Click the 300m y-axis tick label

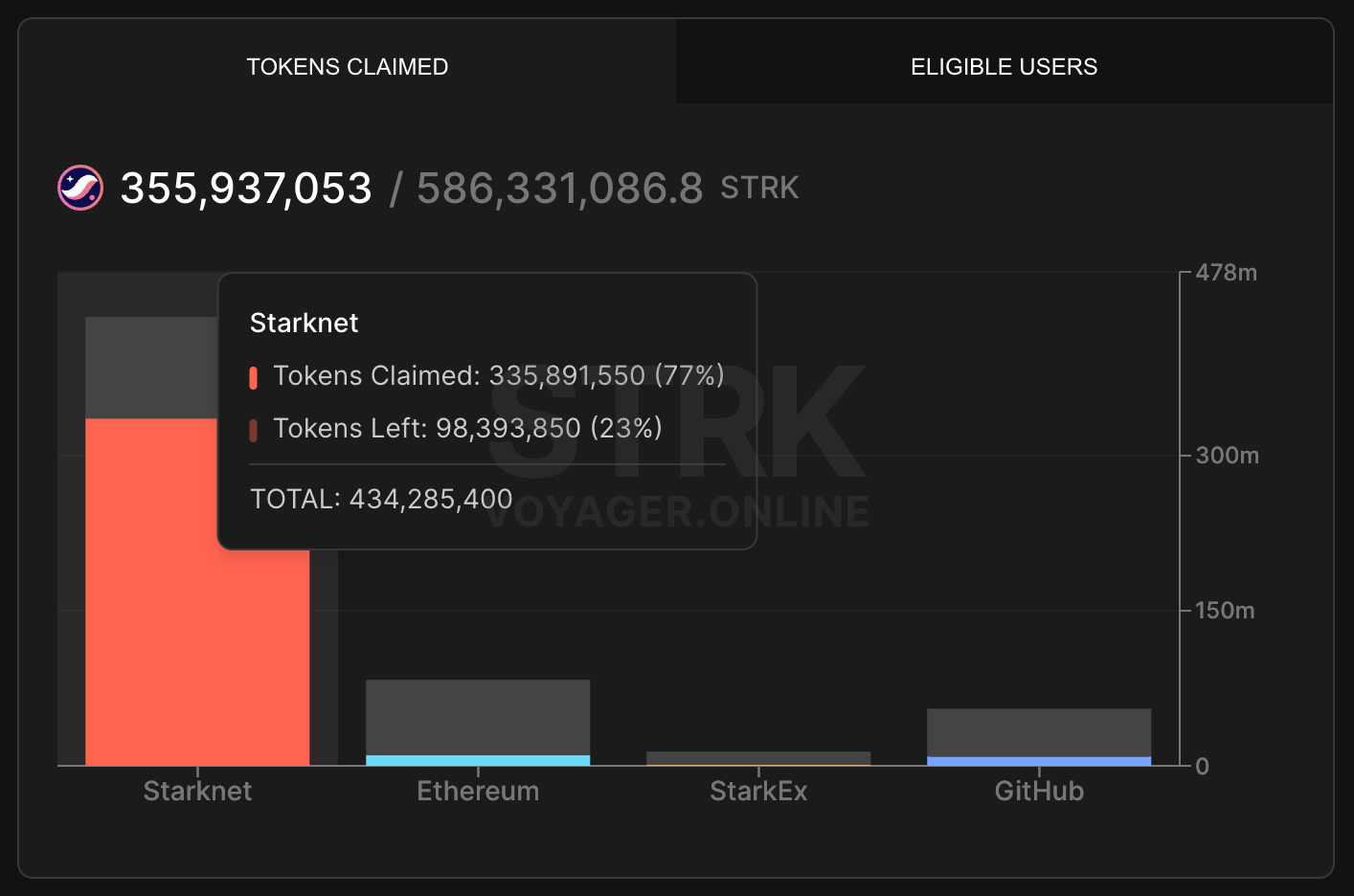[1227, 455]
